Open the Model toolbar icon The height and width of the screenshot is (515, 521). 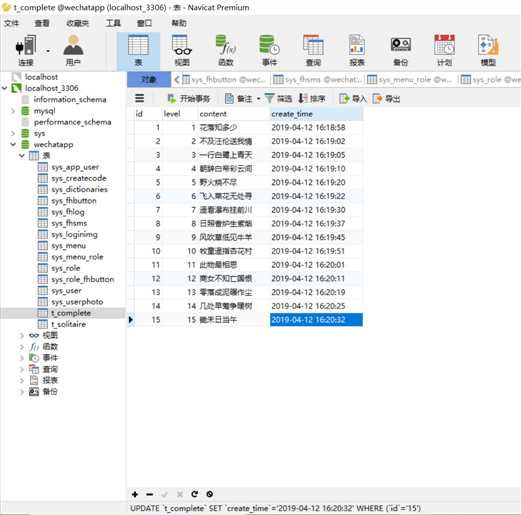pos(488,50)
